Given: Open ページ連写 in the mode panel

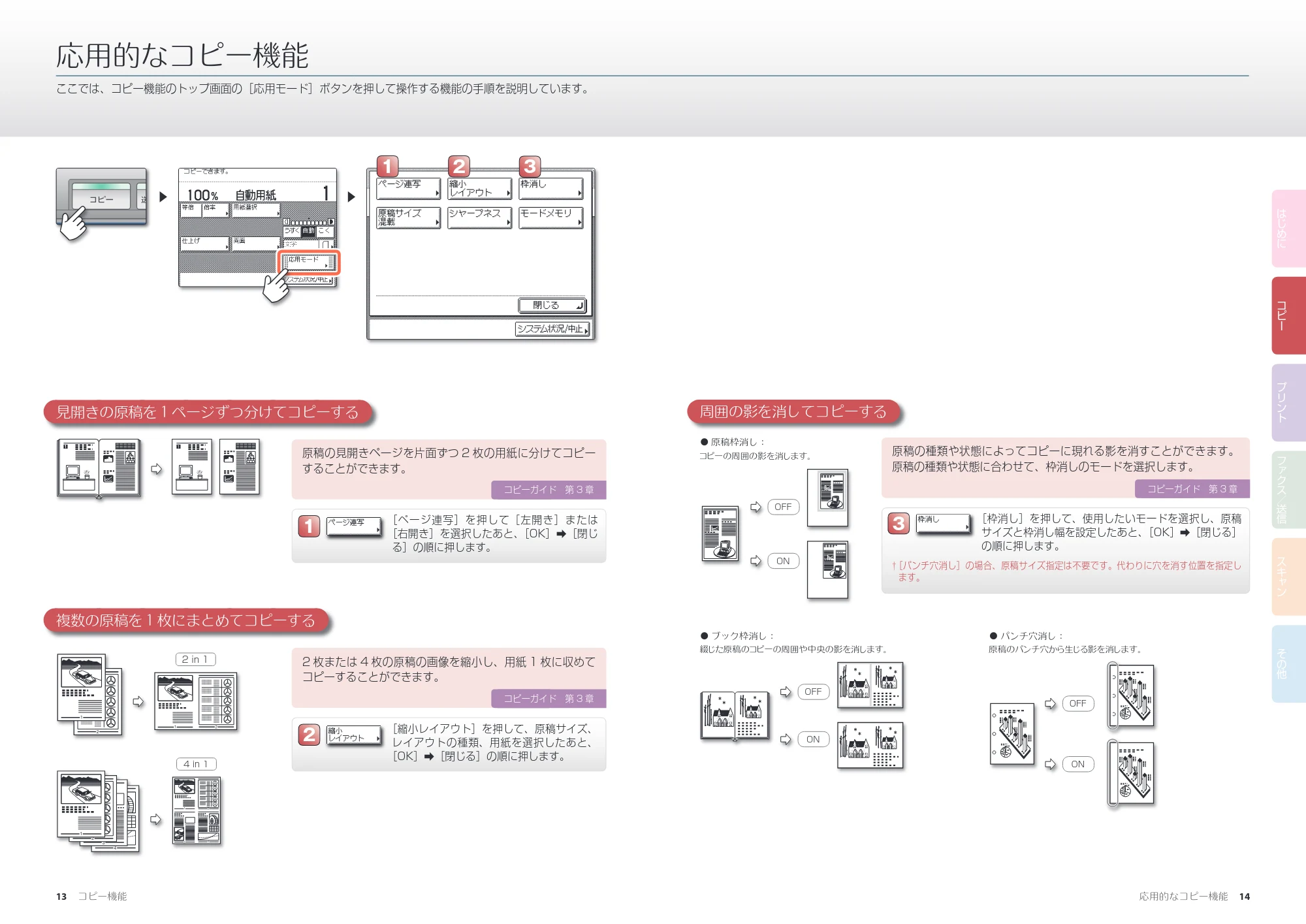Looking at the screenshot, I should click(x=408, y=189).
